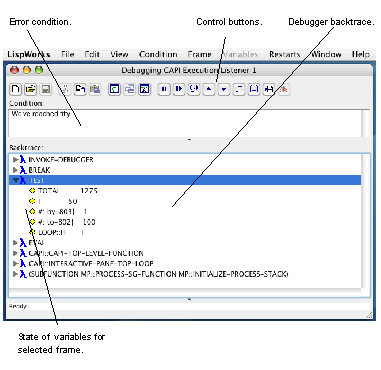Image resolution: width=381 pixels, height=370 pixels.
Task: Expand the EVAL frame triangle
Action: 15,243
